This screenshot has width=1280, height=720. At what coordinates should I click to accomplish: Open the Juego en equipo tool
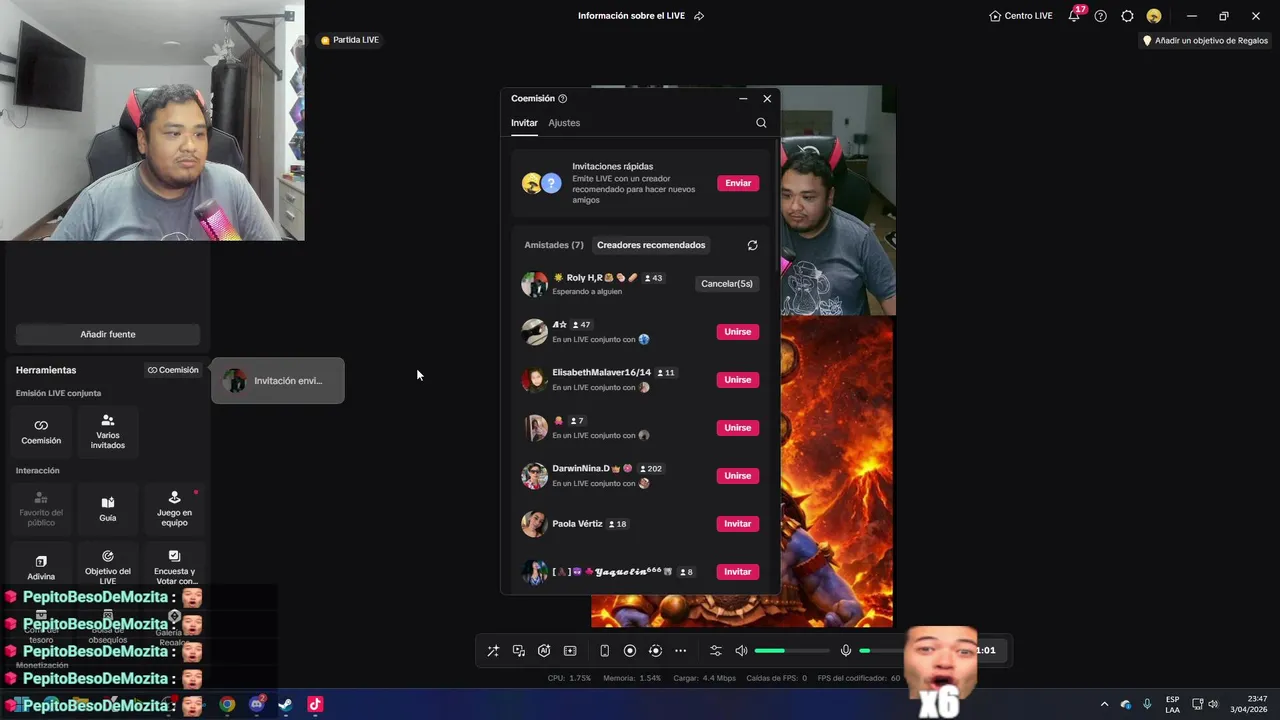174,508
